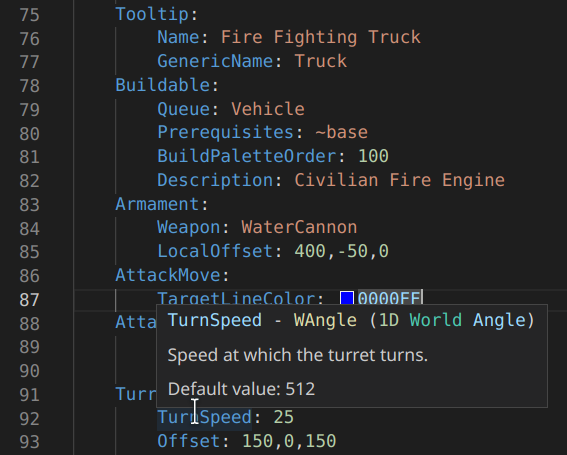Click line number 93 in the gutter

coord(29,442)
